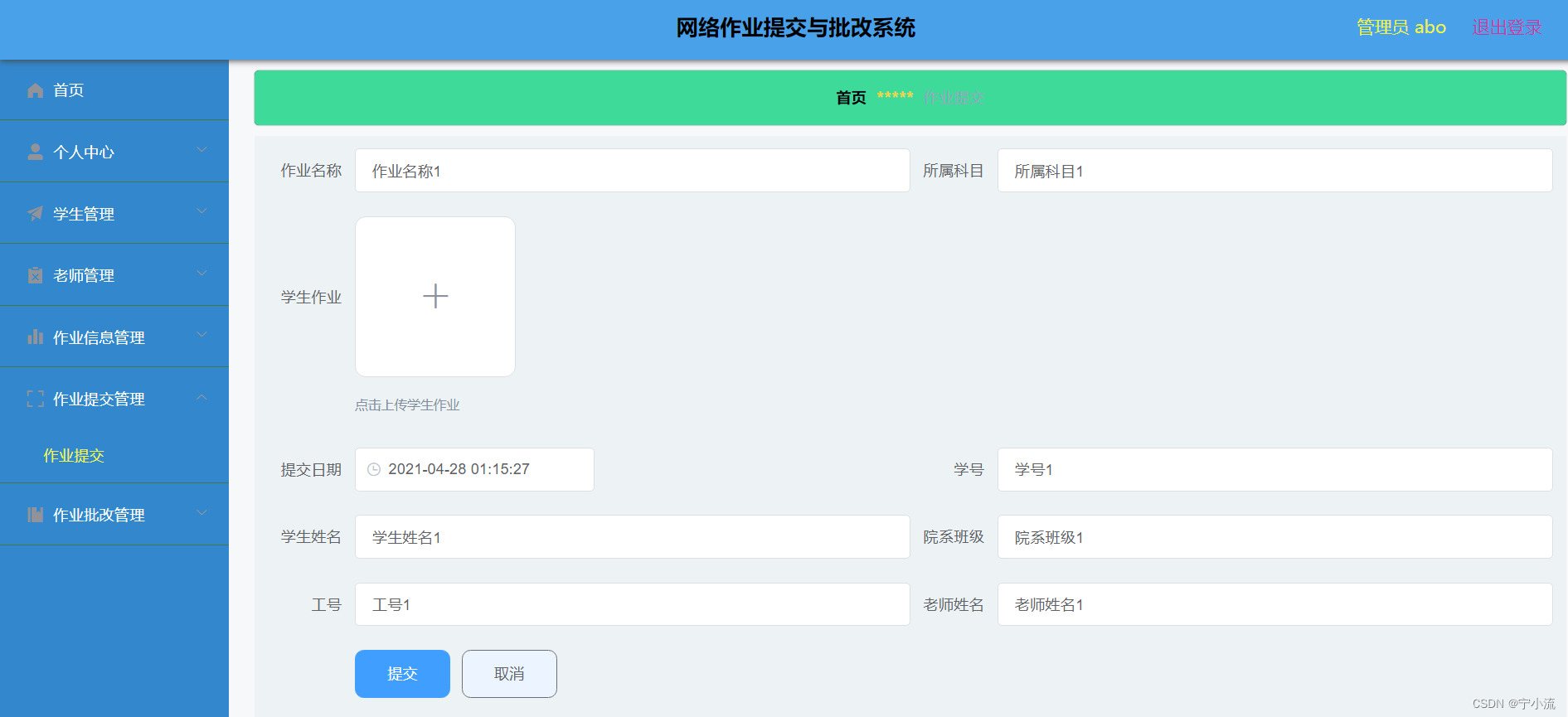Click the person icon for 个人中心
This screenshot has height=717, width=1568.
(35, 152)
